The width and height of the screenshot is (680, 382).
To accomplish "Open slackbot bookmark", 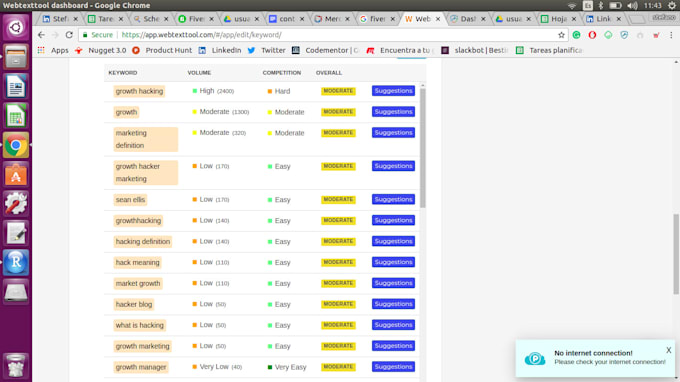I will tap(474, 50).
